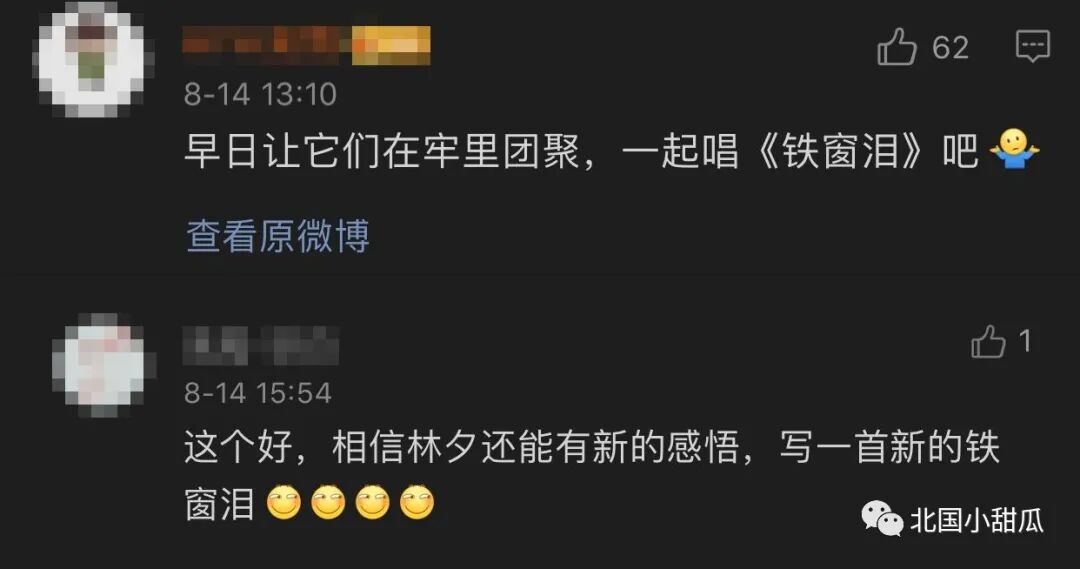Click the 8-14 13:10 timestamp
Viewport: 1080px width, 569px height.
coord(260,94)
